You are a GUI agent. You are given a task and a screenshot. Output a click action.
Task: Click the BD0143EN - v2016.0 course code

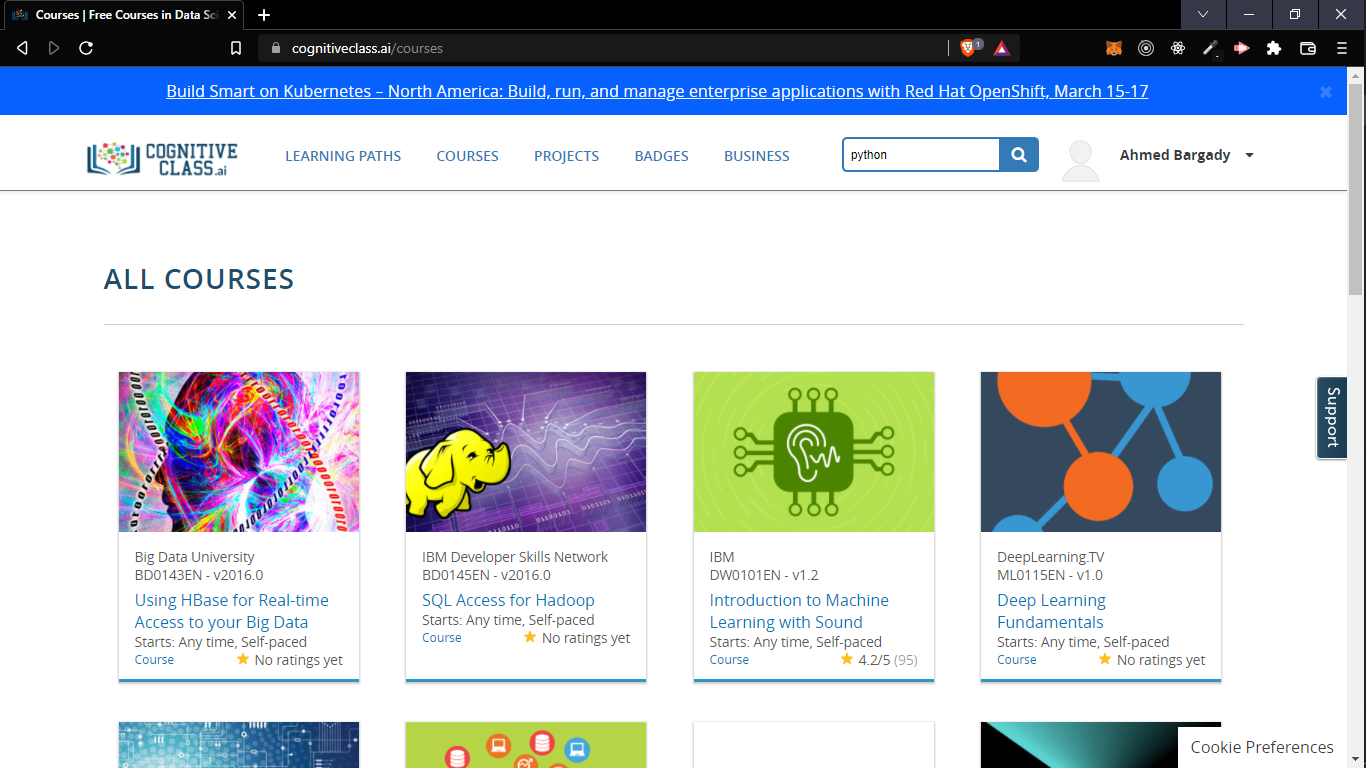click(199, 575)
